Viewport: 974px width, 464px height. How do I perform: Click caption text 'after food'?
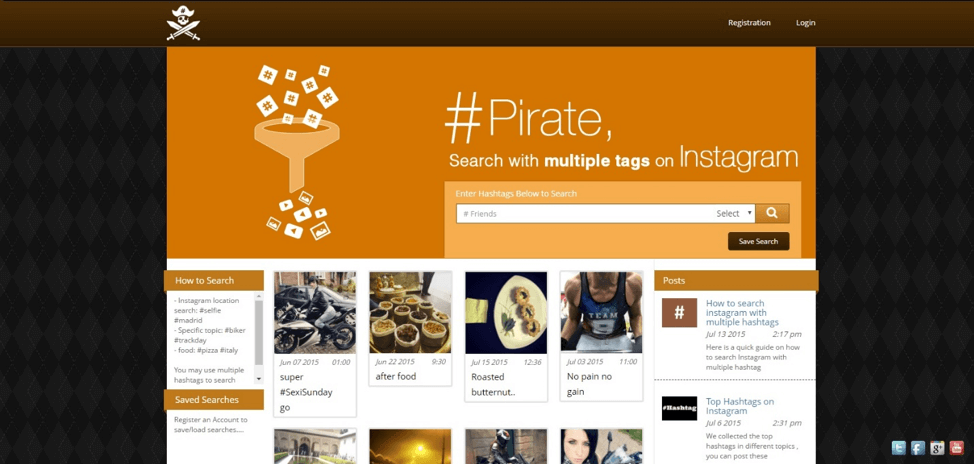(x=396, y=376)
